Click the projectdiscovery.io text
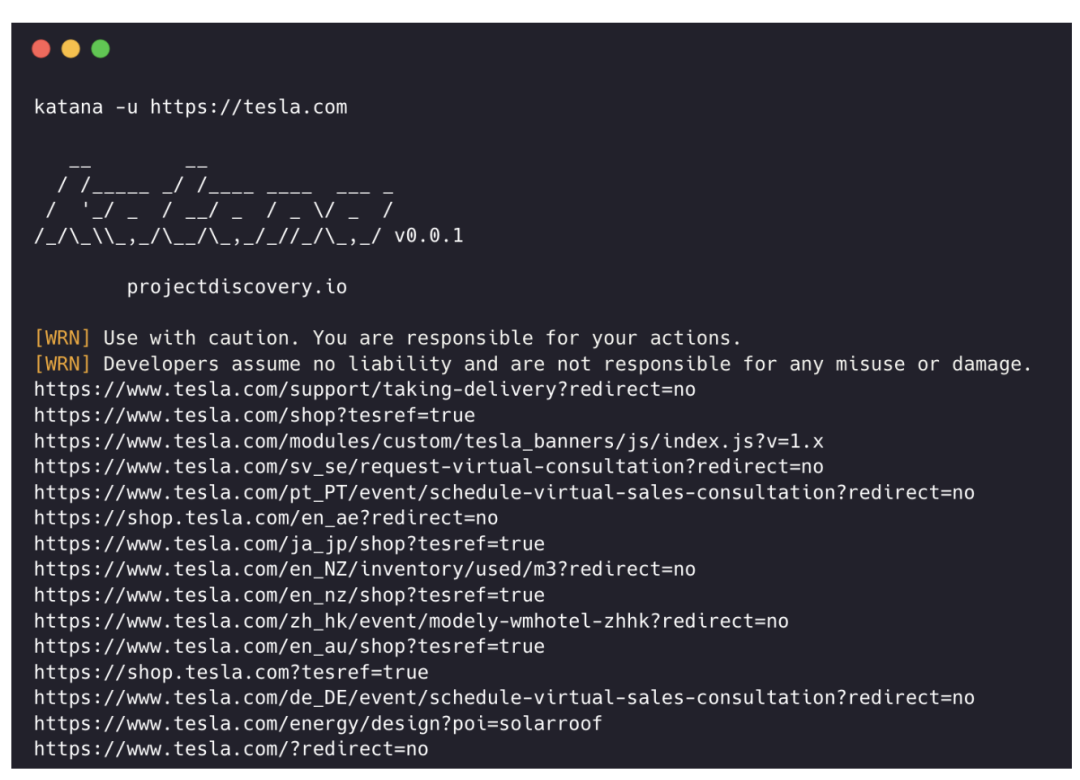1080x780 pixels. [x=237, y=287]
